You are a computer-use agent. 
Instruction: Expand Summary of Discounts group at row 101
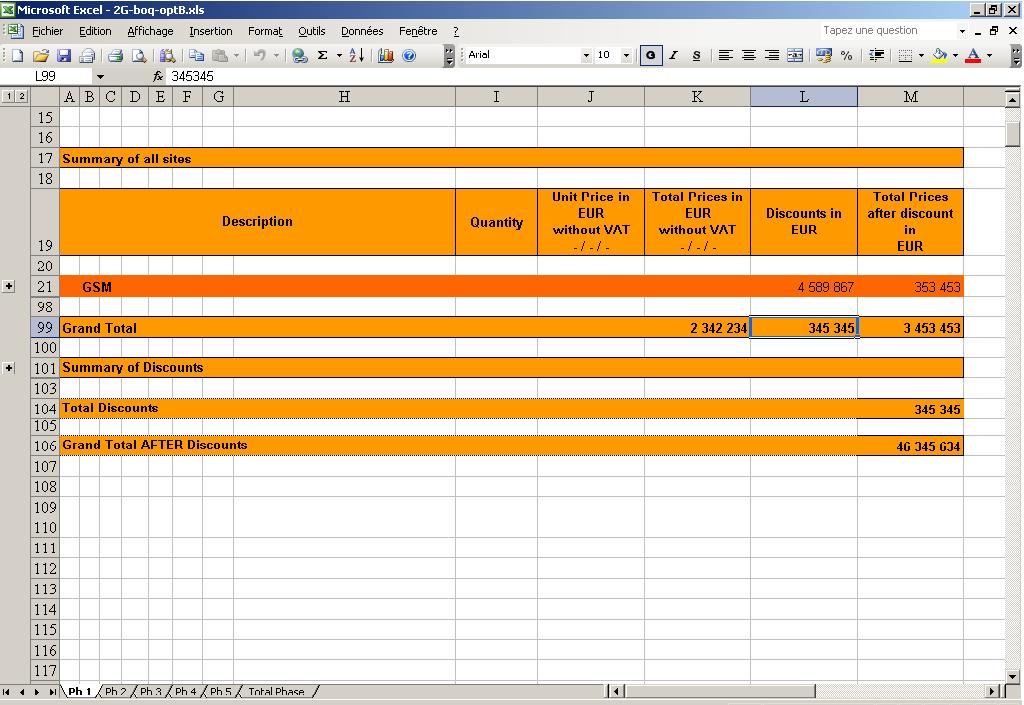click(9, 368)
